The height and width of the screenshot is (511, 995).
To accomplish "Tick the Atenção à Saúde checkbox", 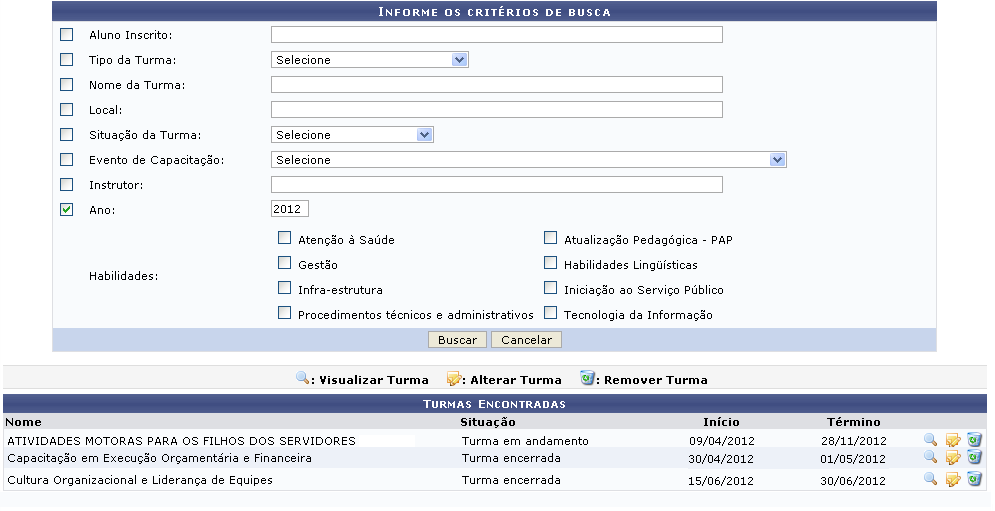I will coord(285,239).
